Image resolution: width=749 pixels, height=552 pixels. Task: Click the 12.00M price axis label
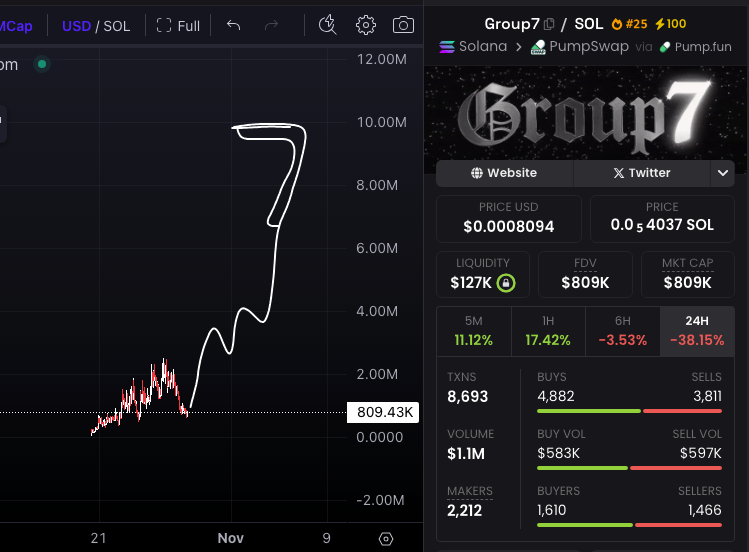coord(382,59)
